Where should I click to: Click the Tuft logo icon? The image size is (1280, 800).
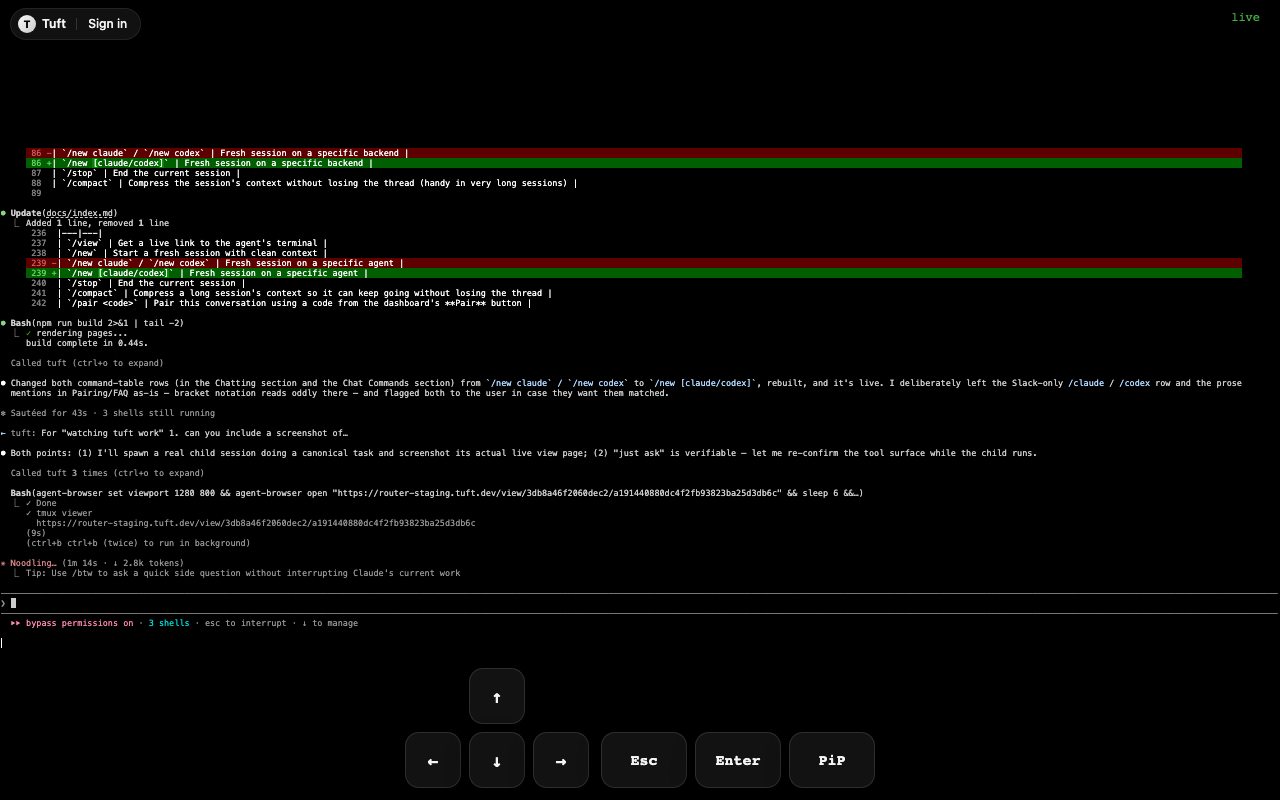(27, 24)
